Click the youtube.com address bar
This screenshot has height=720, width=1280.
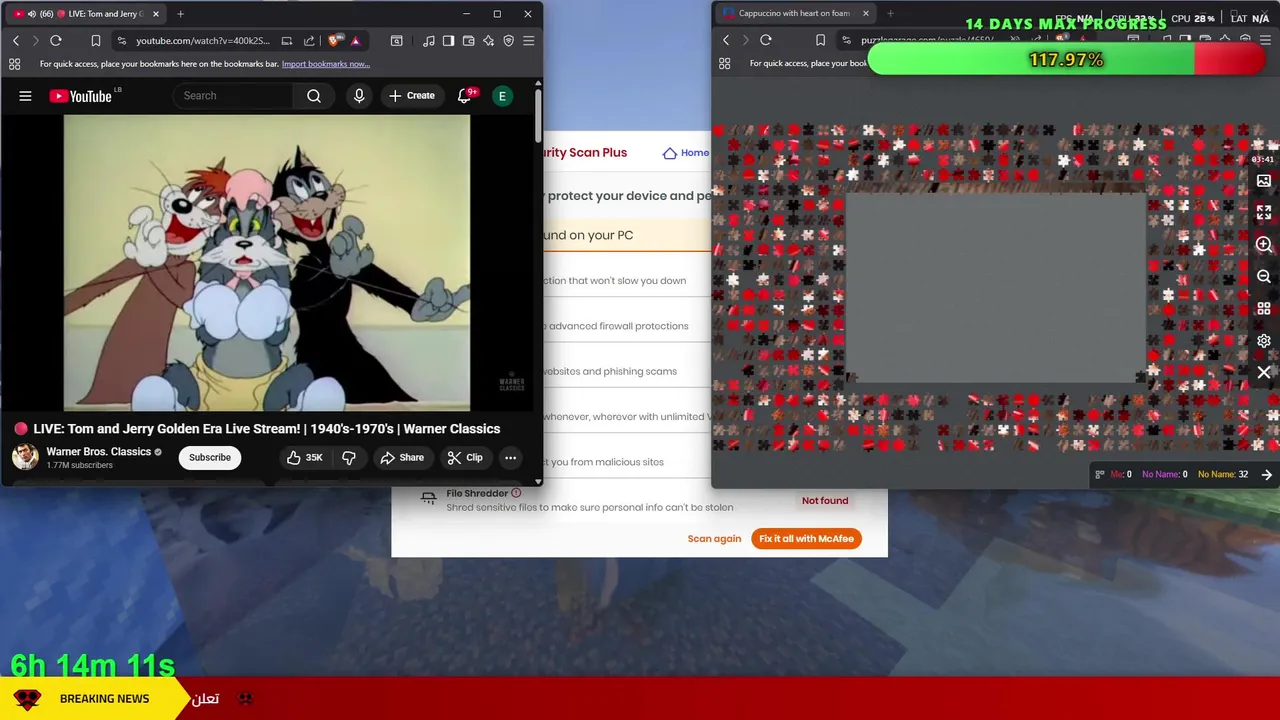pyautogui.click(x=203, y=41)
